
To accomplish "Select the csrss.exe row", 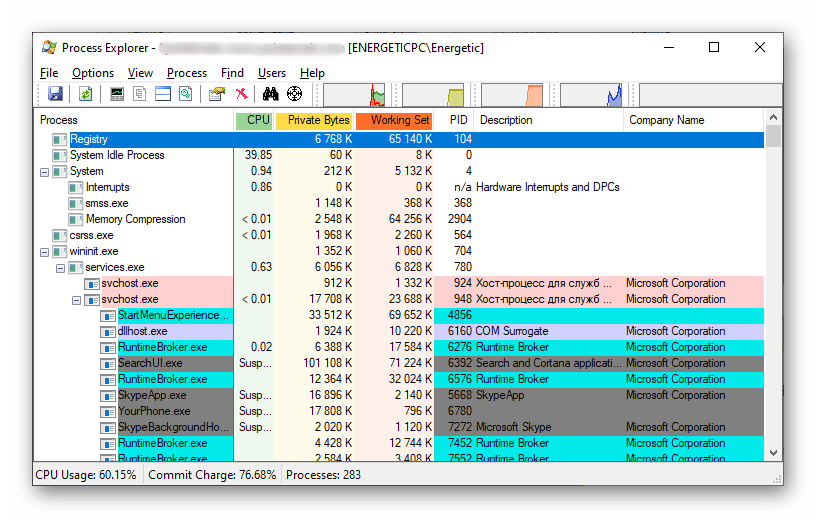I will click(399, 235).
